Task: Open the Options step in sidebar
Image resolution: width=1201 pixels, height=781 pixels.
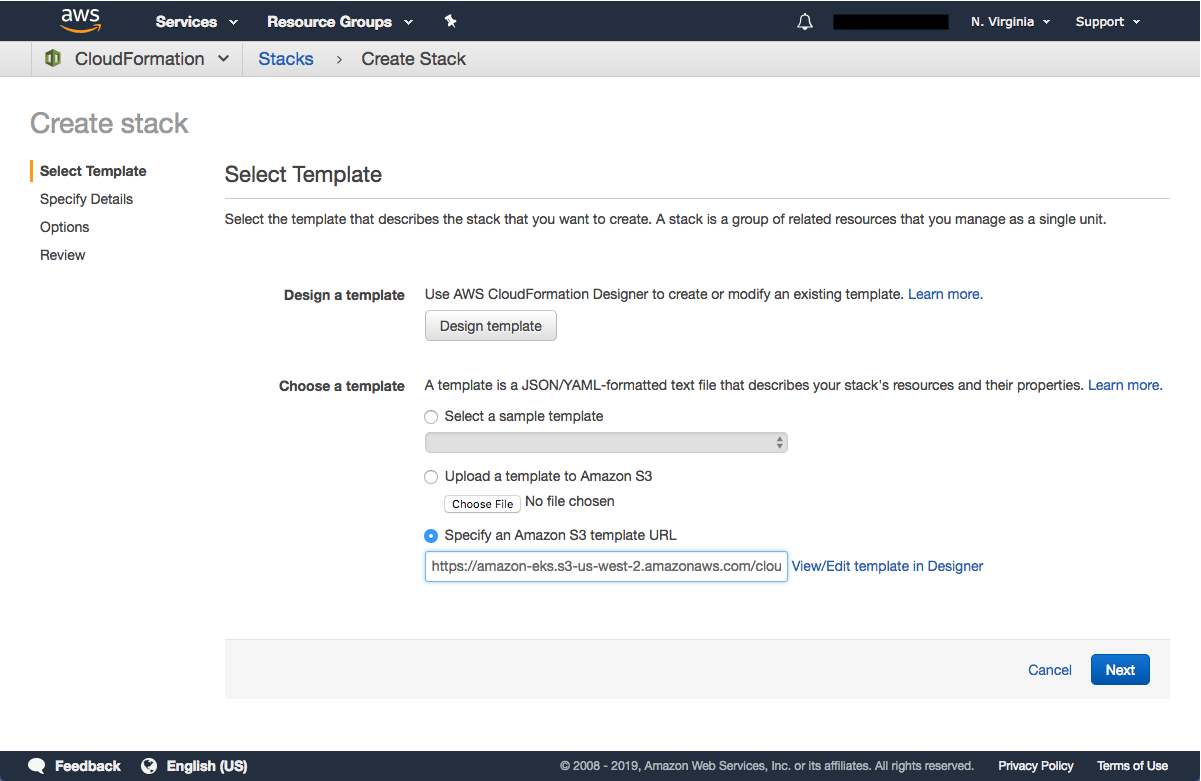Action: coord(65,227)
